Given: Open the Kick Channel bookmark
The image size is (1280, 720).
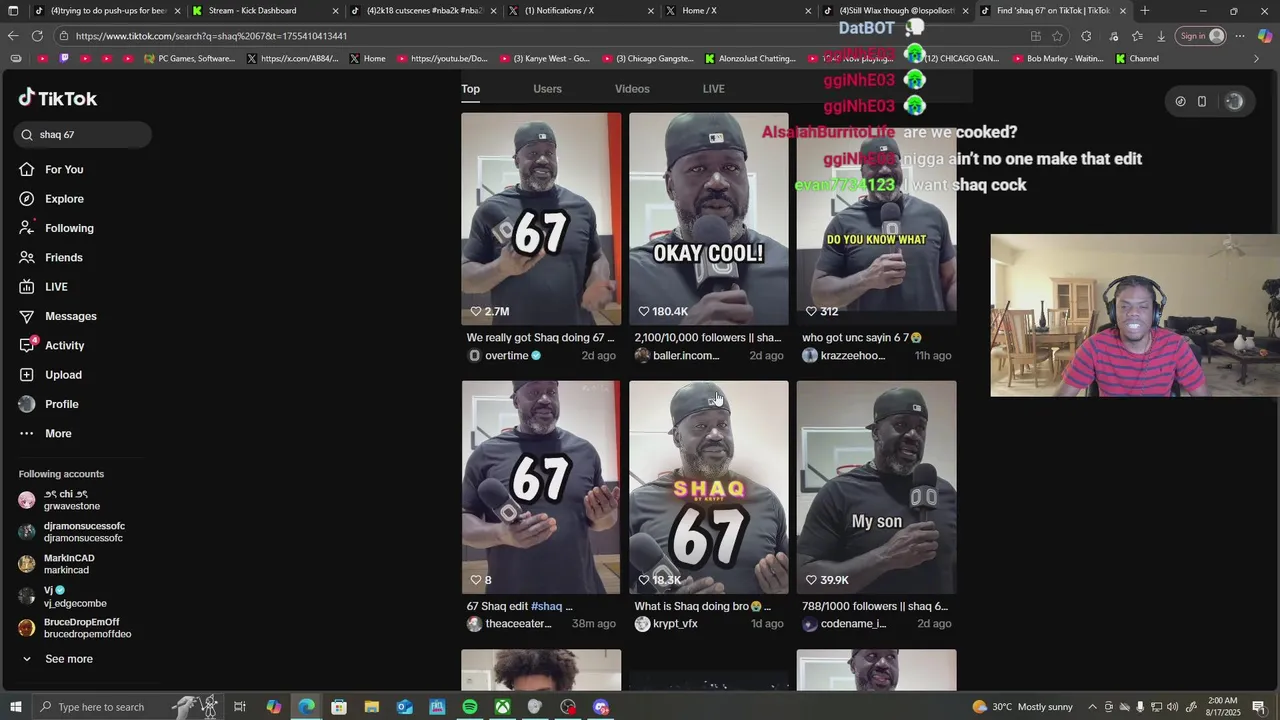Looking at the screenshot, I should tap(1136, 59).
